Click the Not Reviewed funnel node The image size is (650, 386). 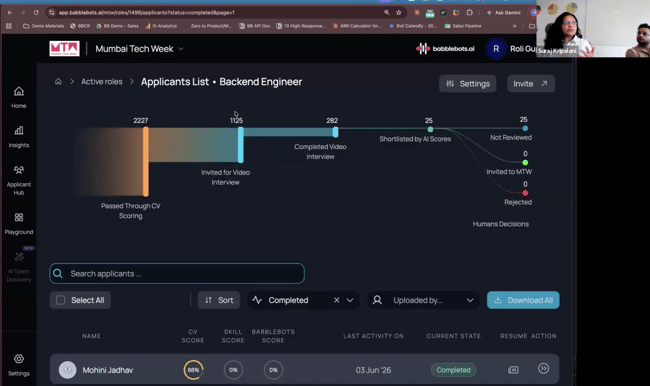coord(525,129)
